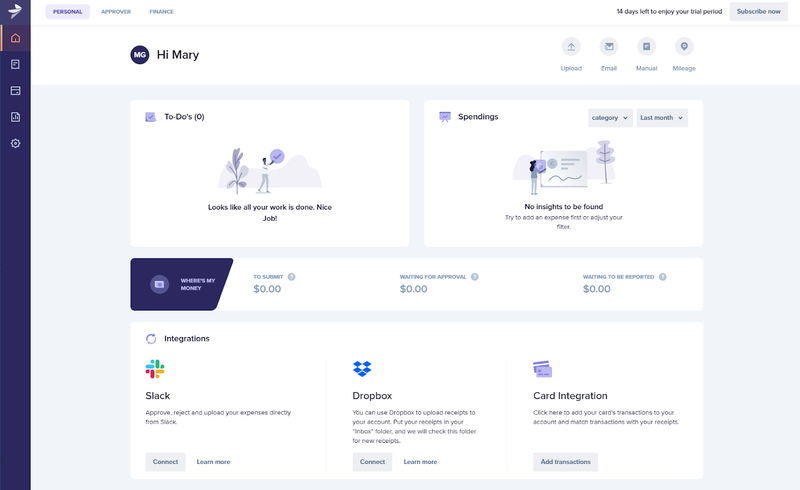Open the Home dashboard in the sidebar

(15, 38)
